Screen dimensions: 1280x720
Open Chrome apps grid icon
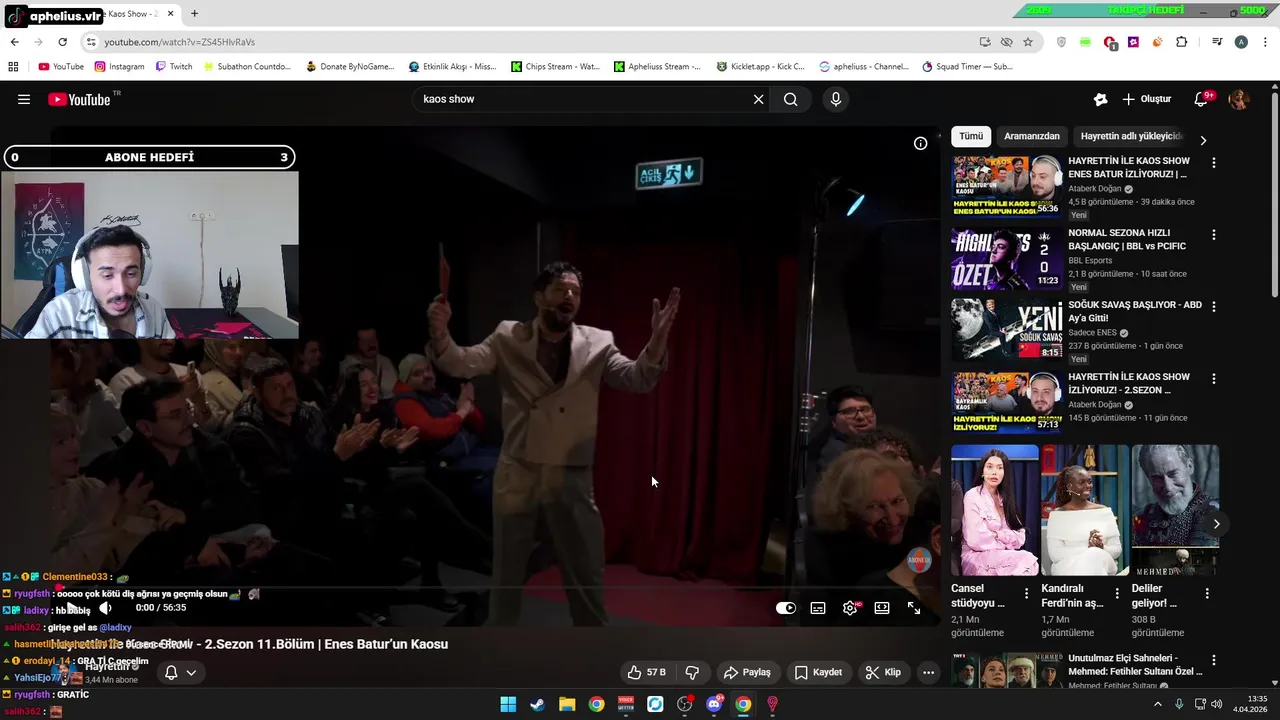[13, 67]
